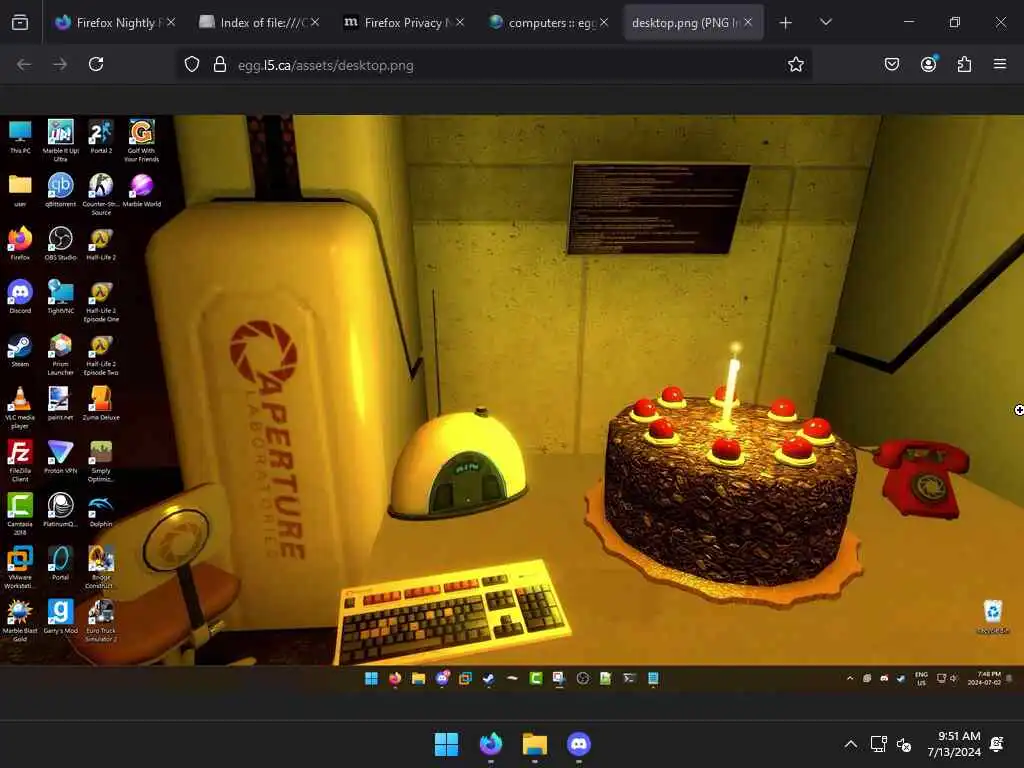Click the Prism Launcher icon in the image
This screenshot has width=1024, height=768.
pos(60,354)
